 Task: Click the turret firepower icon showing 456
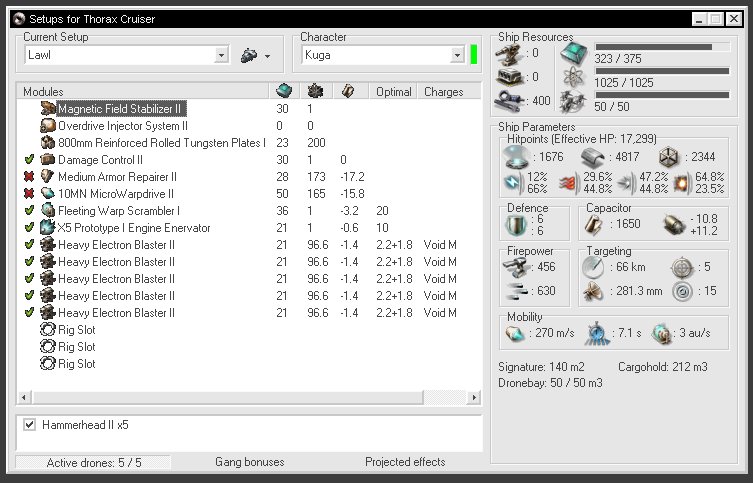[x=515, y=267]
